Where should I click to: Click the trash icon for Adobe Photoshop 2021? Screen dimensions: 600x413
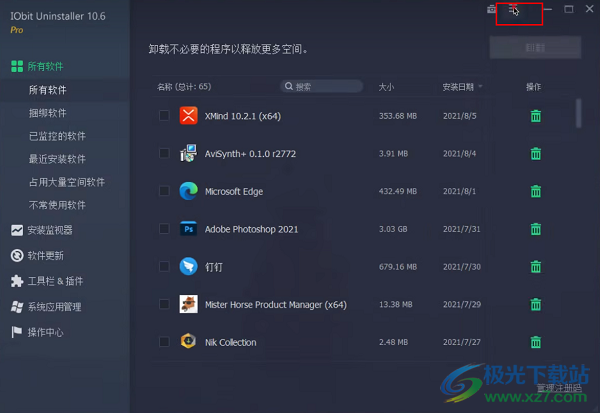pyautogui.click(x=536, y=229)
